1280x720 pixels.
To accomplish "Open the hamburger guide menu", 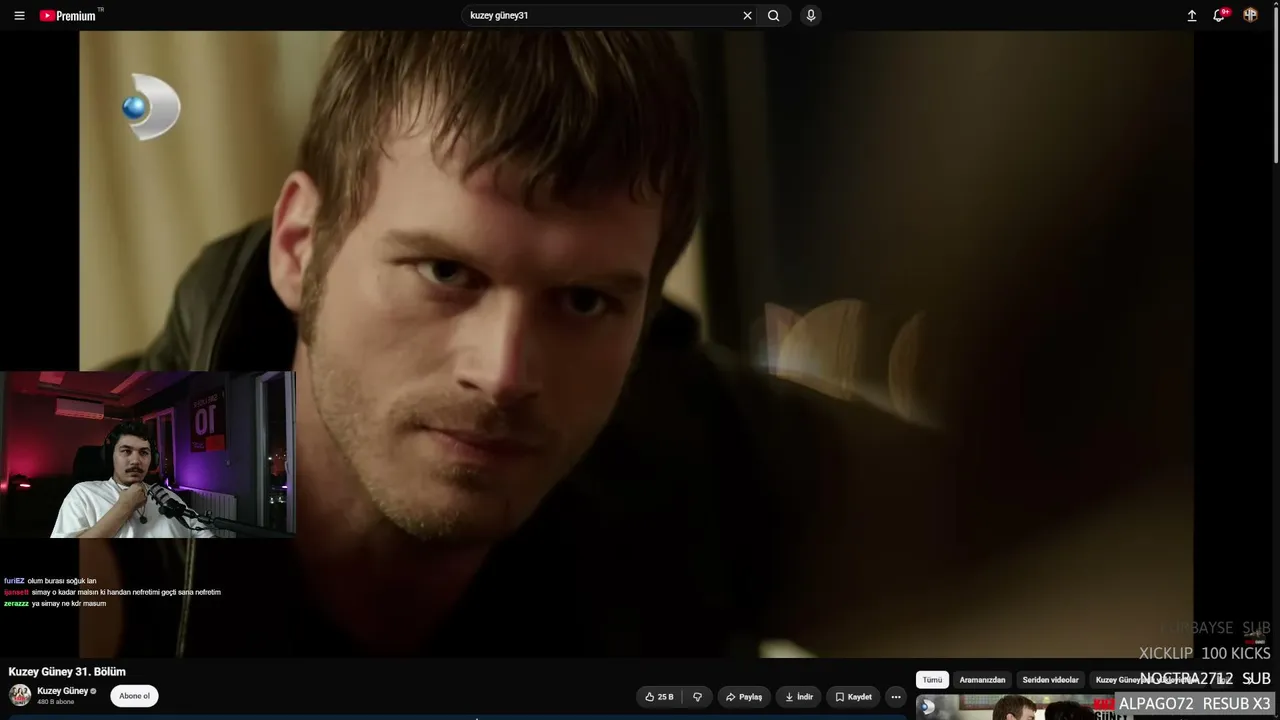I will [x=19, y=16].
